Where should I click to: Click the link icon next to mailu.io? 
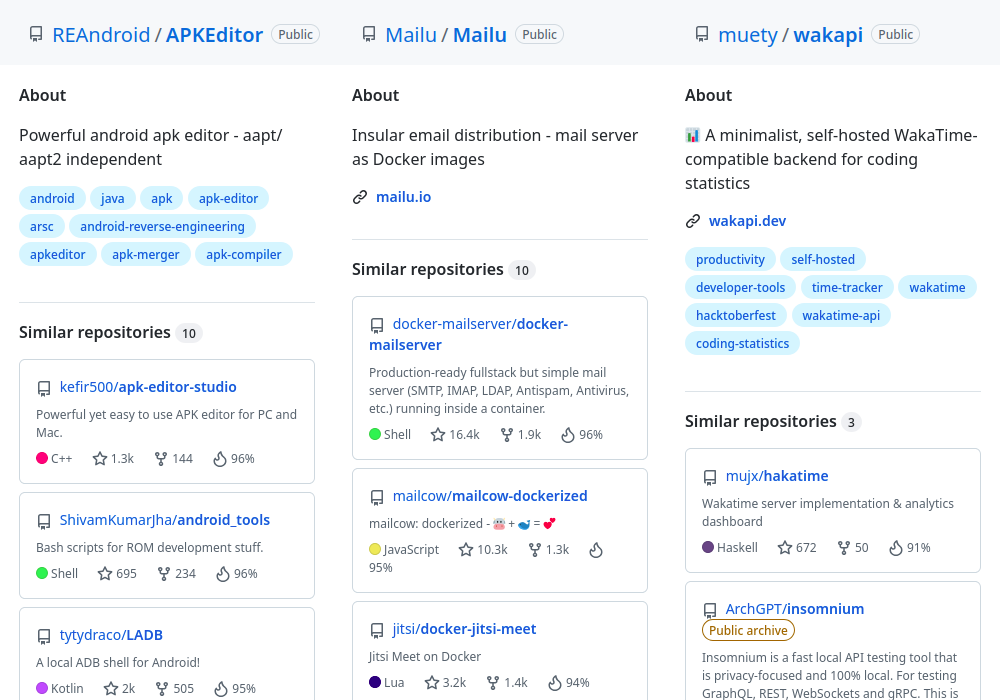click(360, 197)
